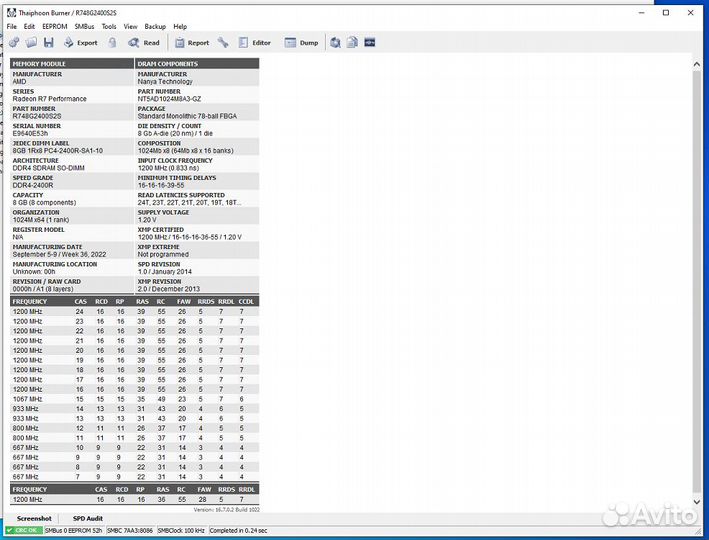Open the File menu
The width and height of the screenshot is (709, 540).
coord(12,26)
